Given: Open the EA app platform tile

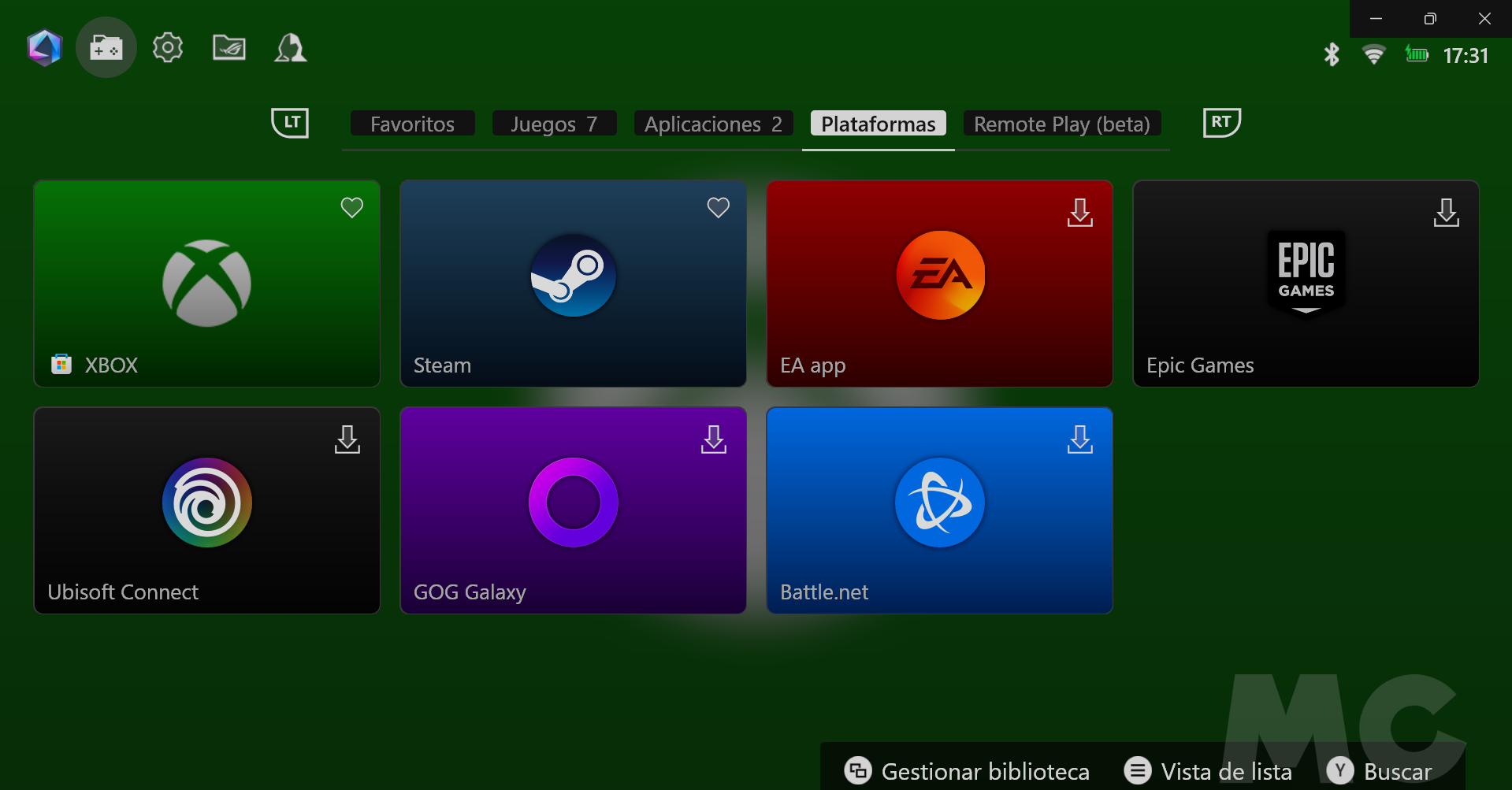Looking at the screenshot, I should pyautogui.click(x=939, y=284).
